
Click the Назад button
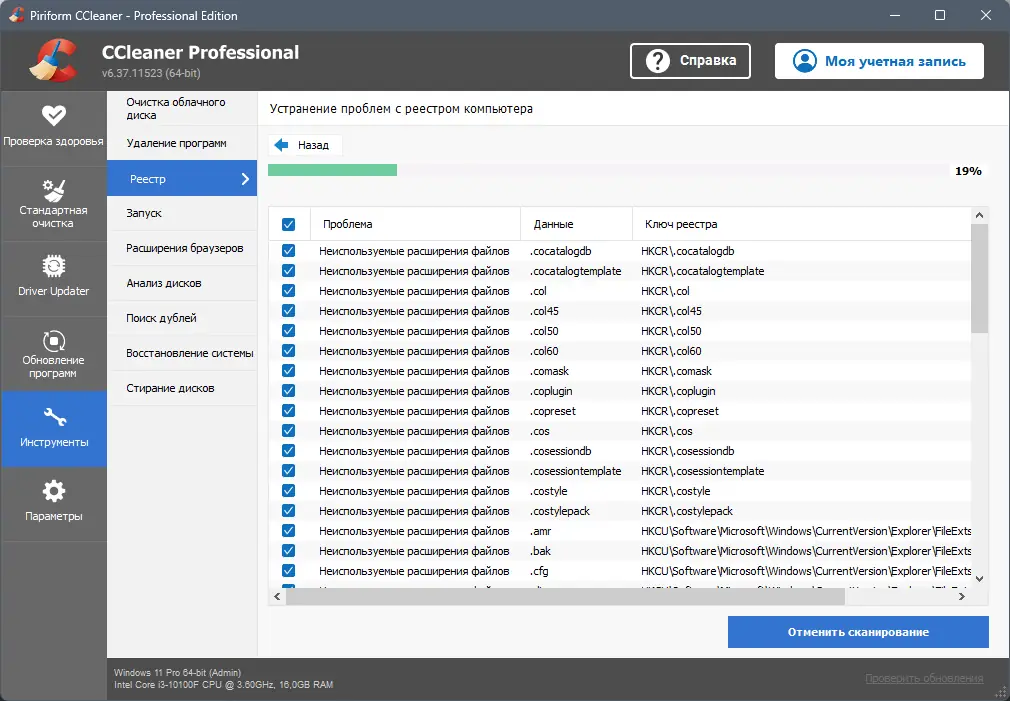pyautogui.click(x=305, y=145)
